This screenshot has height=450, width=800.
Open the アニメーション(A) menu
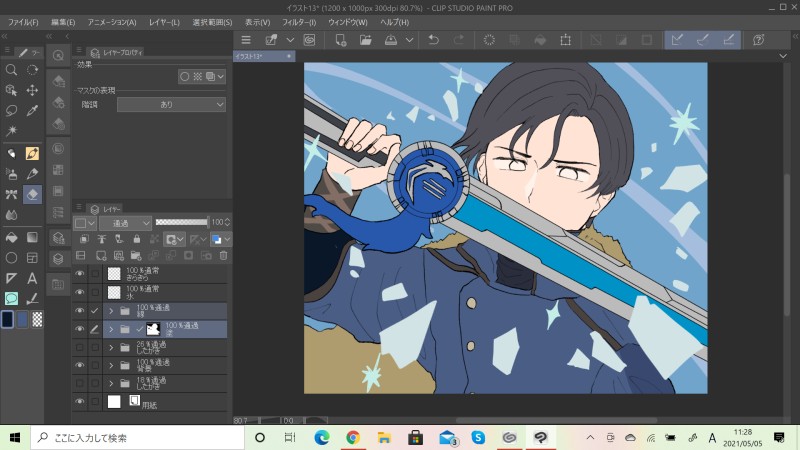pyautogui.click(x=112, y=22)
